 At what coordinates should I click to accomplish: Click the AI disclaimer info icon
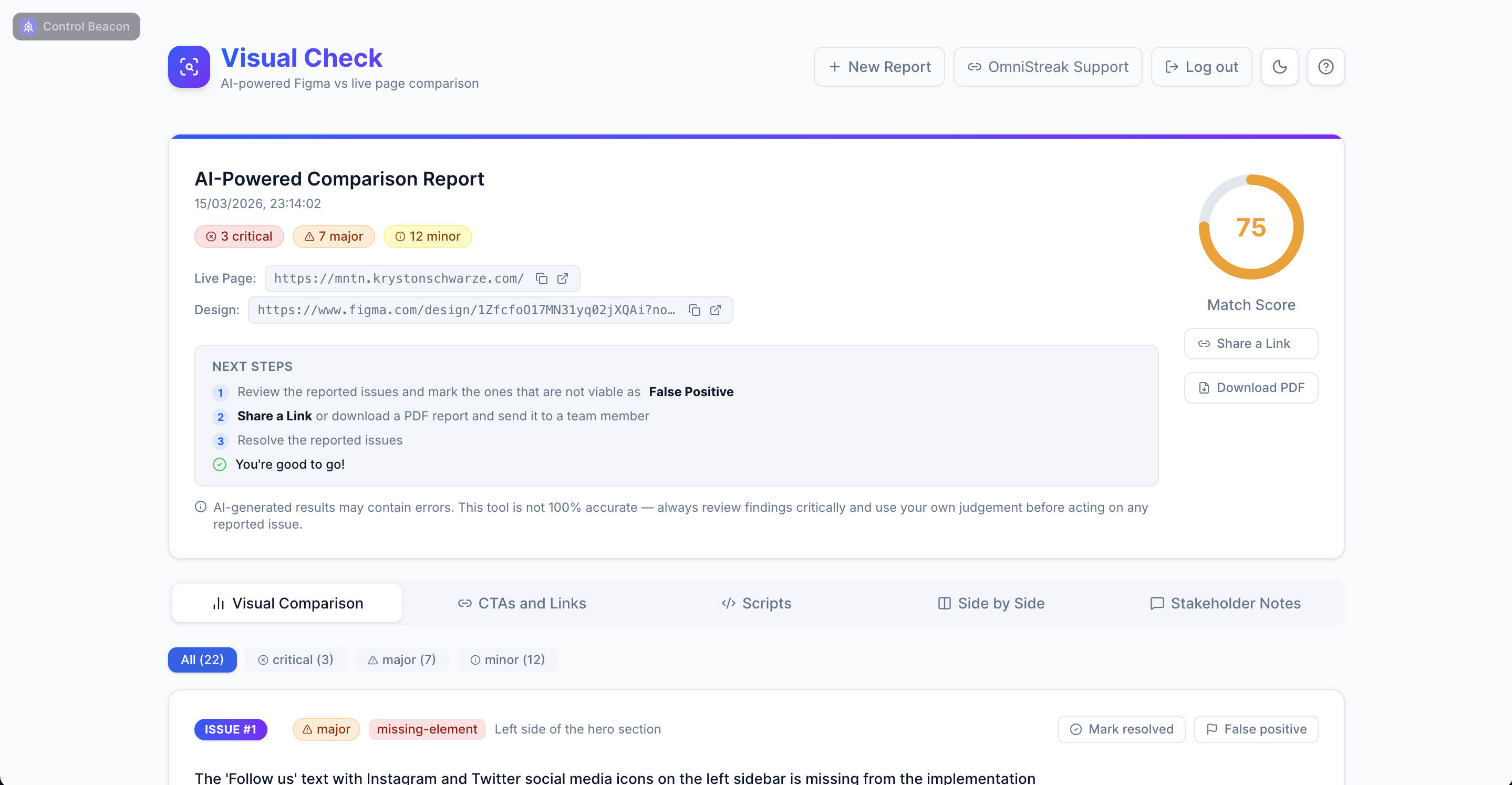click(201, 507)
